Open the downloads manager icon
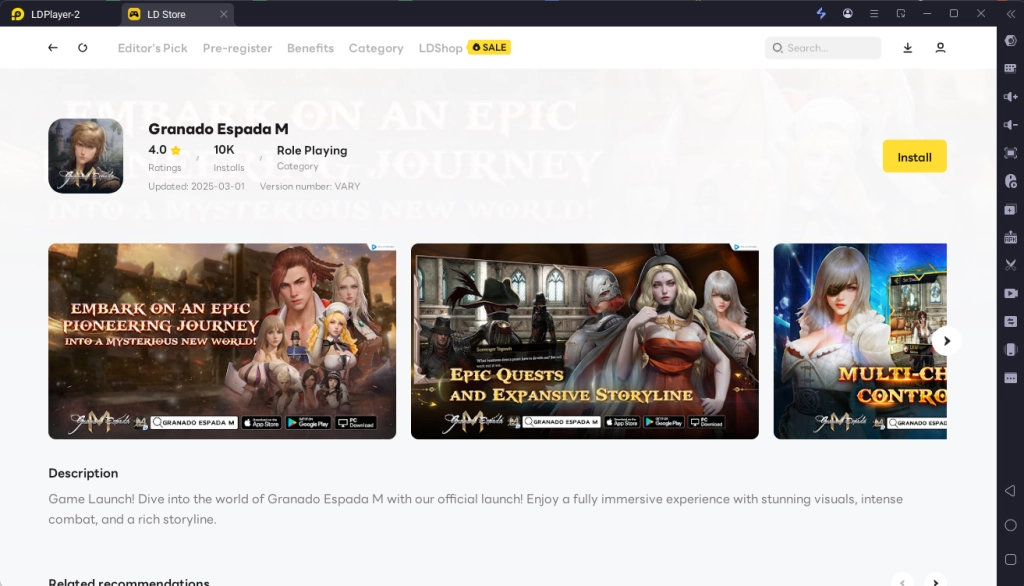Image resolution: width=1024 pixels, height=586 pixels. tap(908, 48)
